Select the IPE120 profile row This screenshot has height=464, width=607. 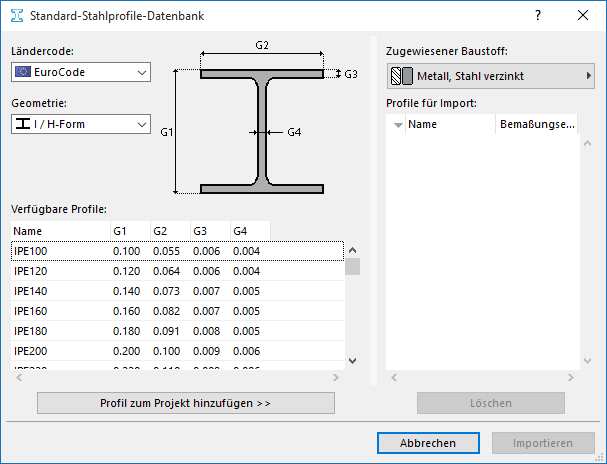(x=177, y=271)
